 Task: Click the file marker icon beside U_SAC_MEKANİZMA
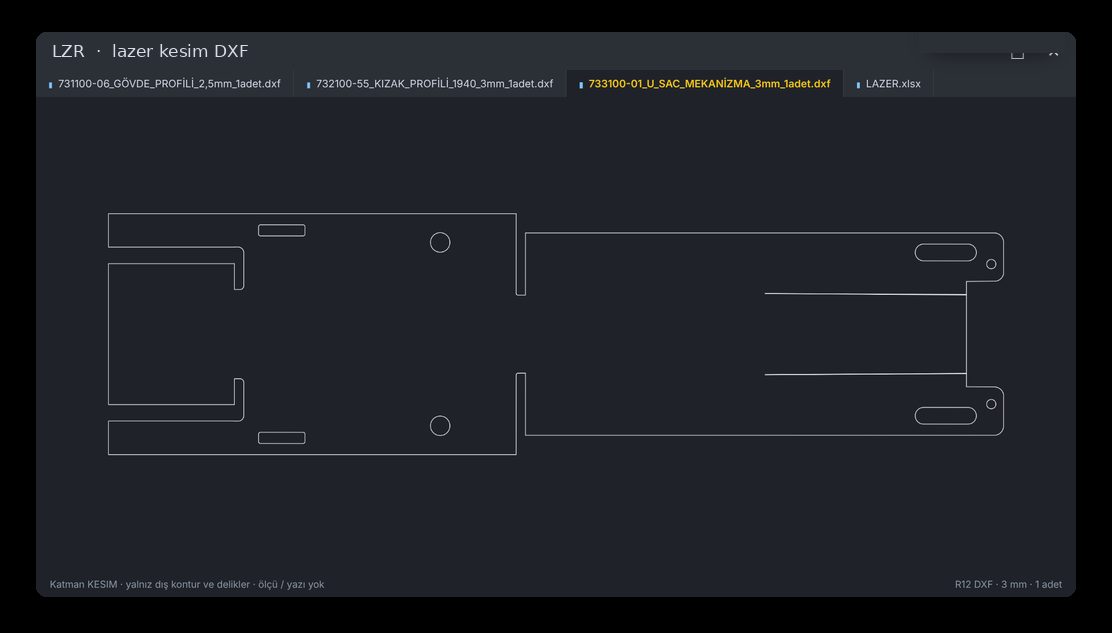pyautogui.click(x=581, y=85)
